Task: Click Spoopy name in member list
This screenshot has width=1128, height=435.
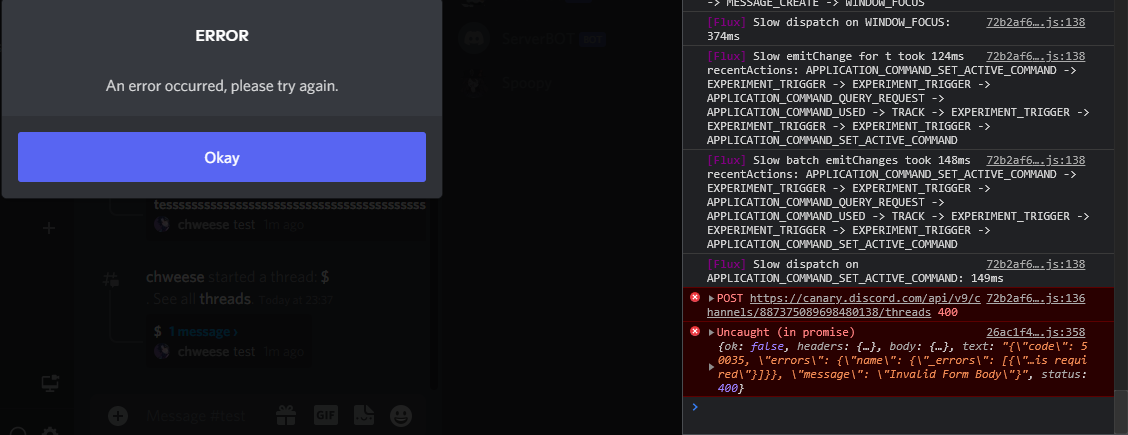Action: (x=527, y=83)
